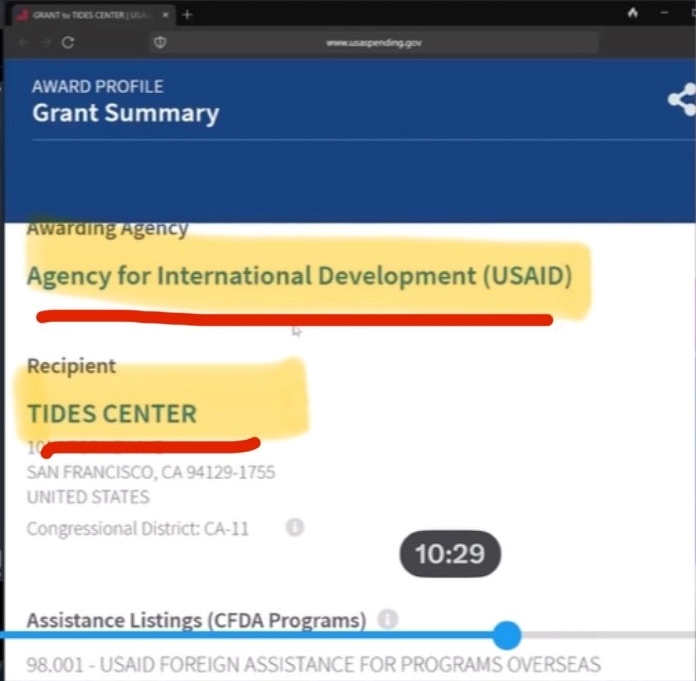Viewport: 696px width, 681px height.
Task: Click the video progress slider handle
Action: click(507, 636)
